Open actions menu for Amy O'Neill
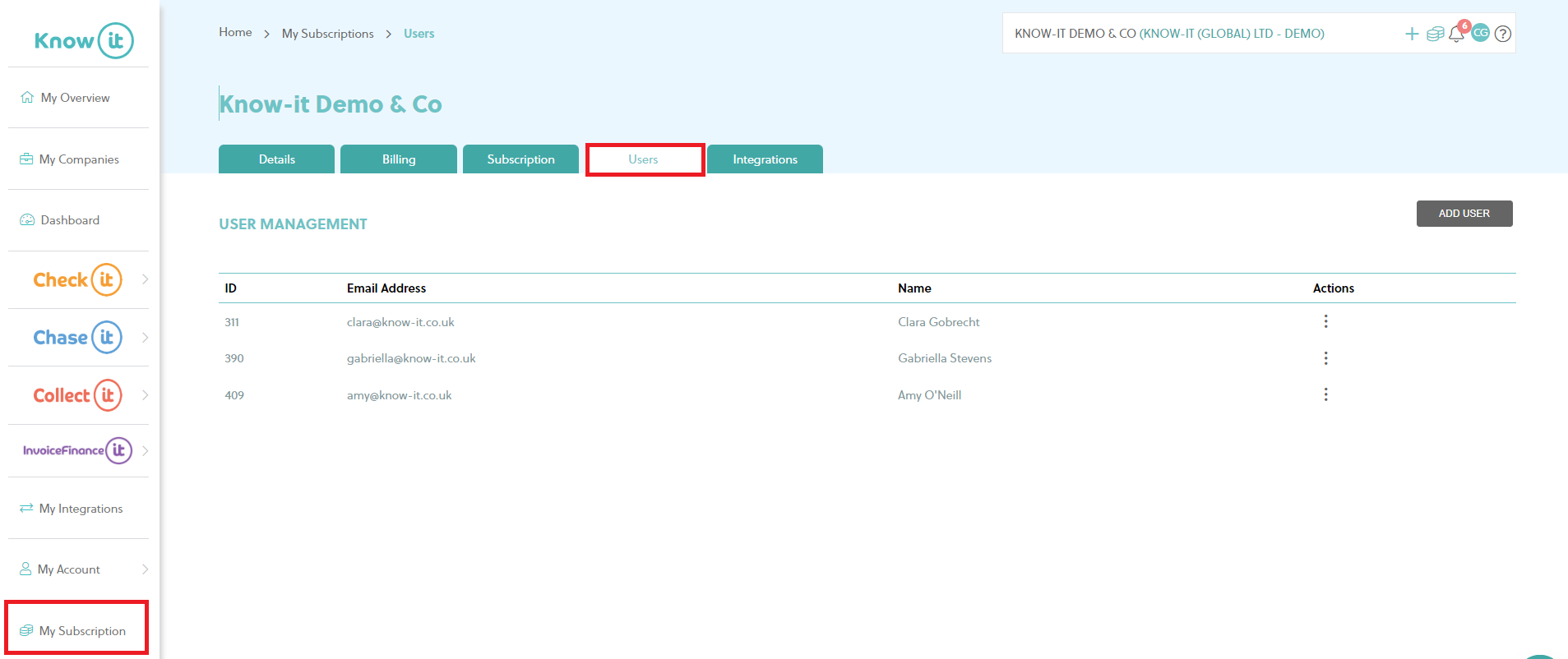Screen dimensions: 1568x659 pos(1325,394)
